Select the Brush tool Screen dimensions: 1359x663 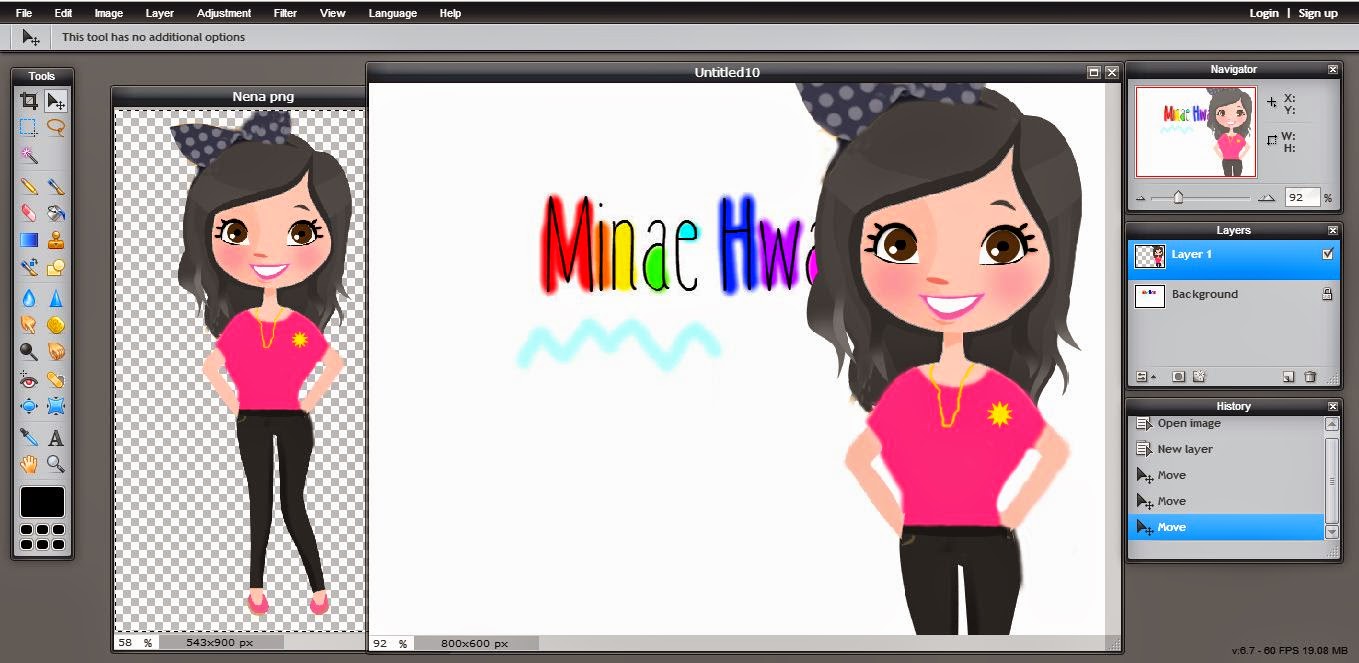pos(56,186)
